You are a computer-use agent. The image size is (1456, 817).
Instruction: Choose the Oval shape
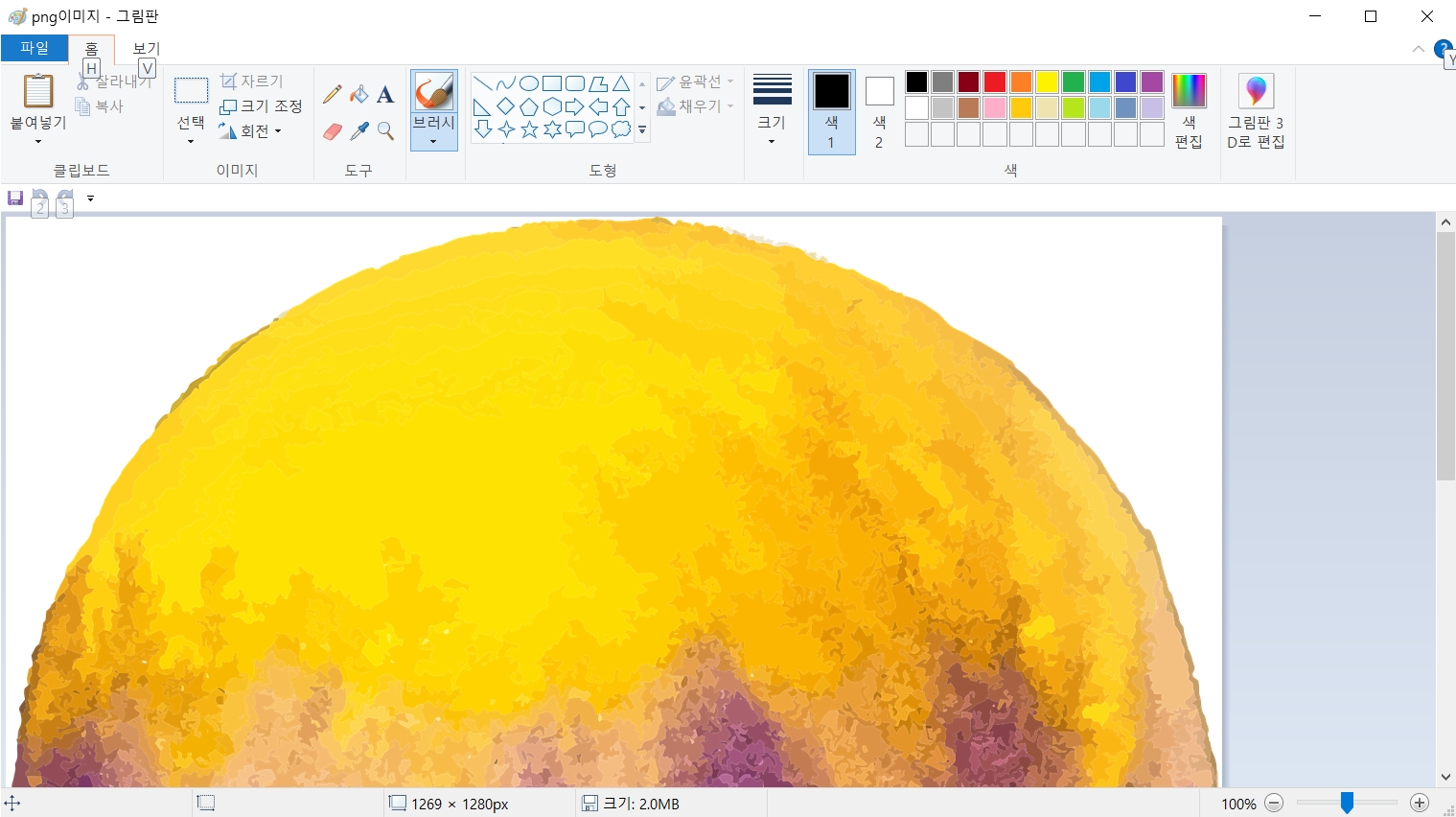[529, 83]
